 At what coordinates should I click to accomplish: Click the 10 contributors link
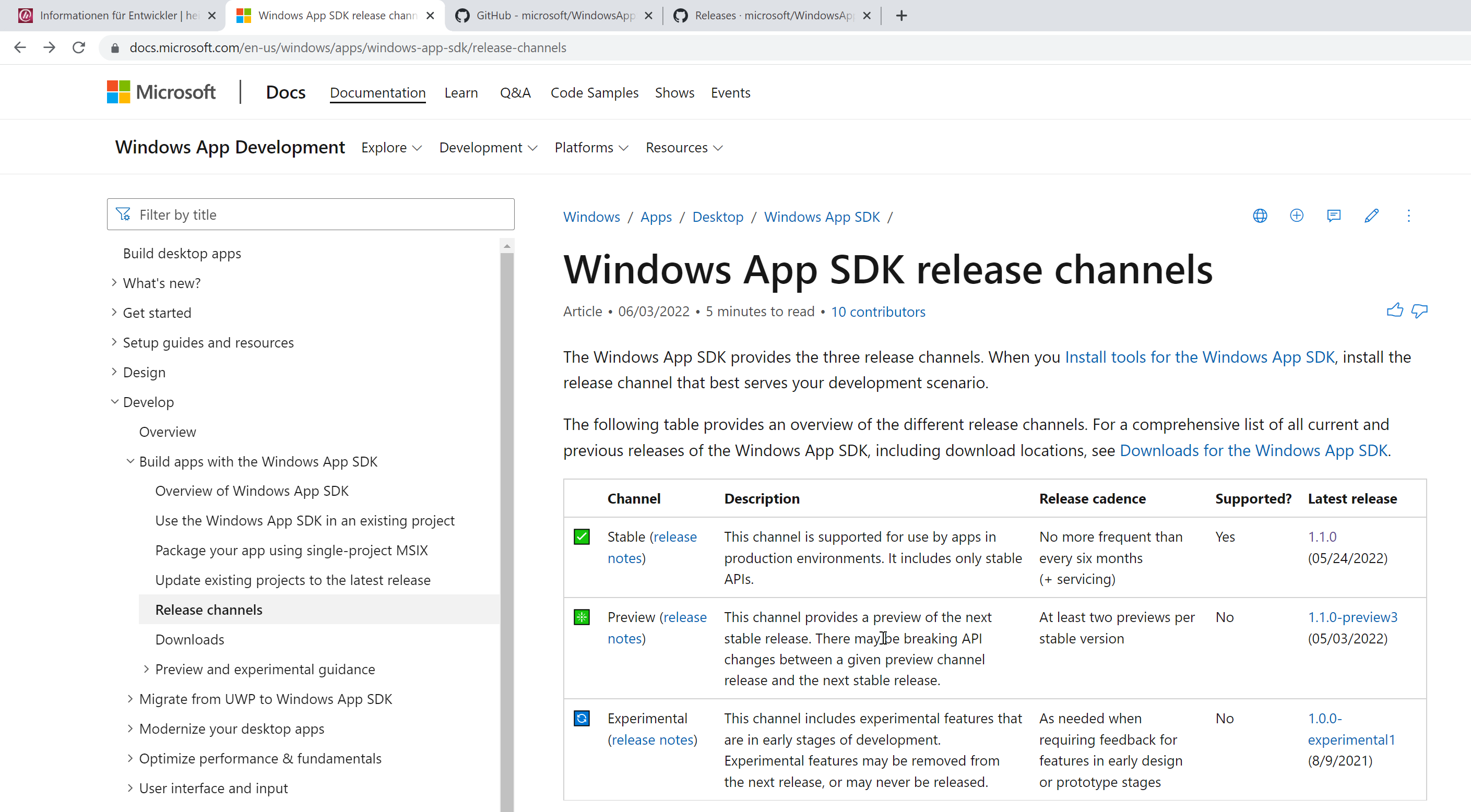point(877,312)
